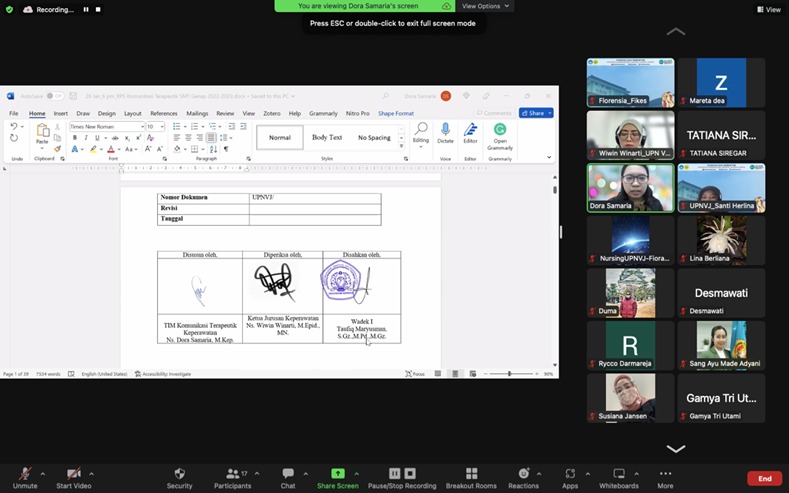Expand the View Options dropdown
Viewport: 789px width, 493px height.
coord(486,6)
